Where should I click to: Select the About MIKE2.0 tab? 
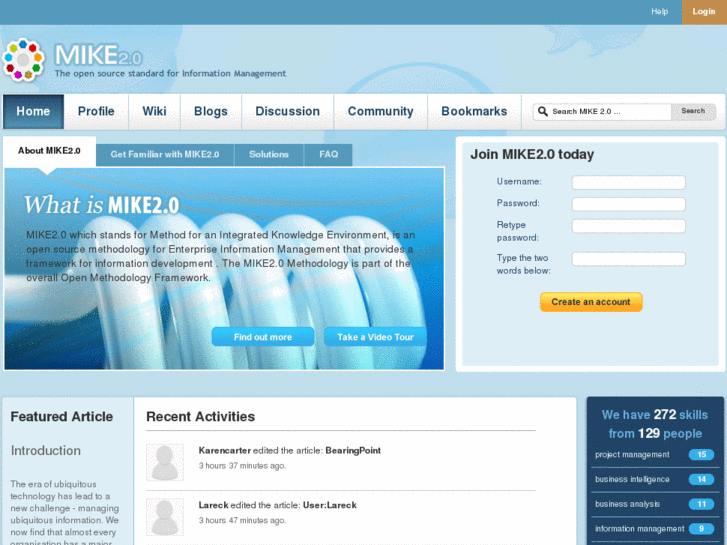click(49, 151)
